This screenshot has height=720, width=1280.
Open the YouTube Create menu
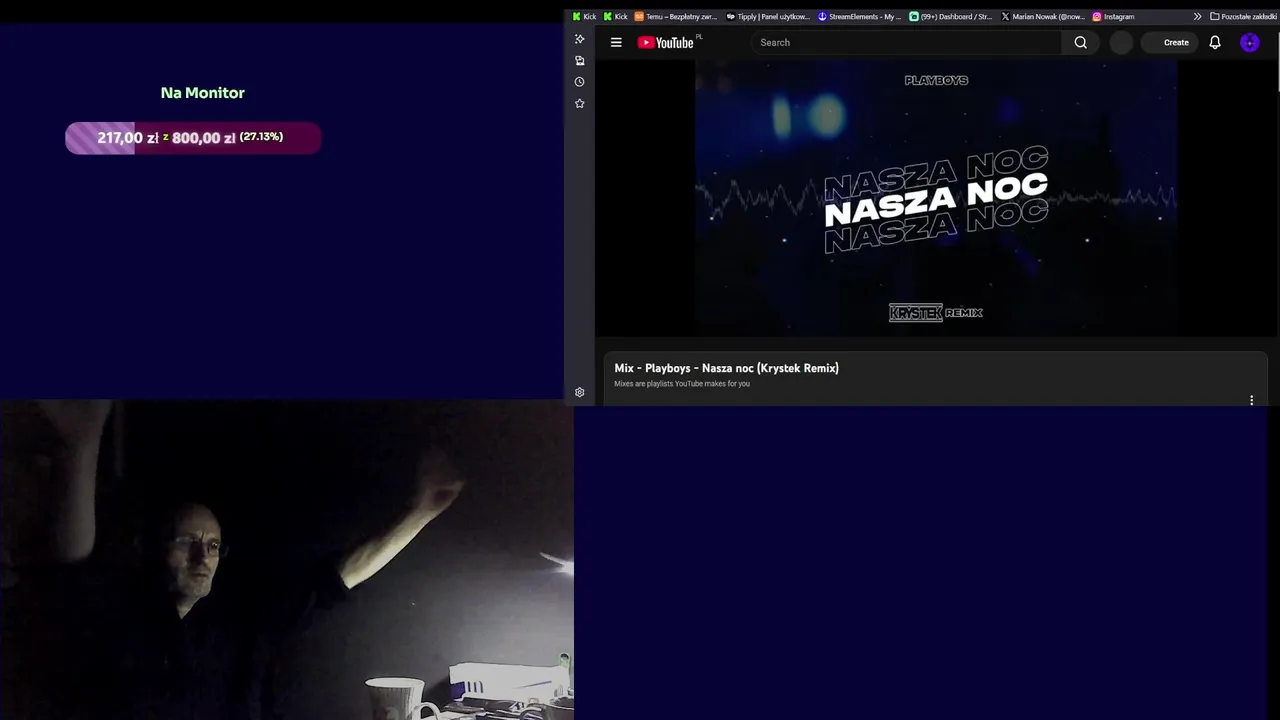click(x=1170, y=42)
